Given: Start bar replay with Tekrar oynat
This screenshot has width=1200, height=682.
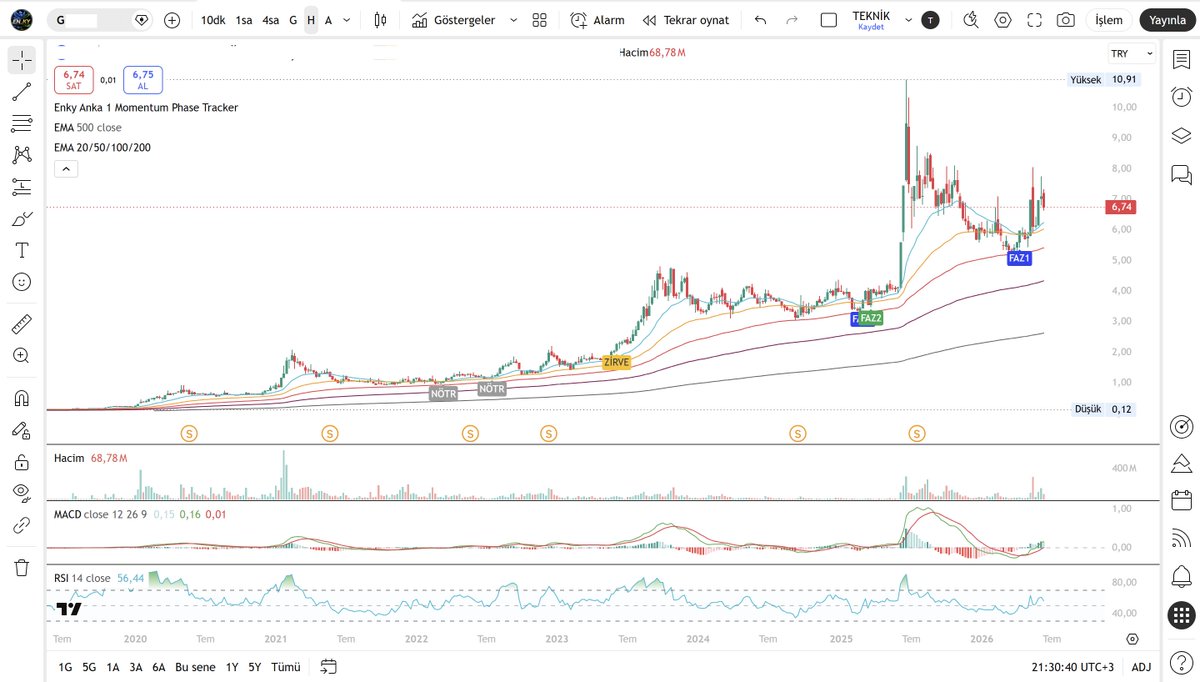Looking at the screenshot, I should click(x=686, y=20).
